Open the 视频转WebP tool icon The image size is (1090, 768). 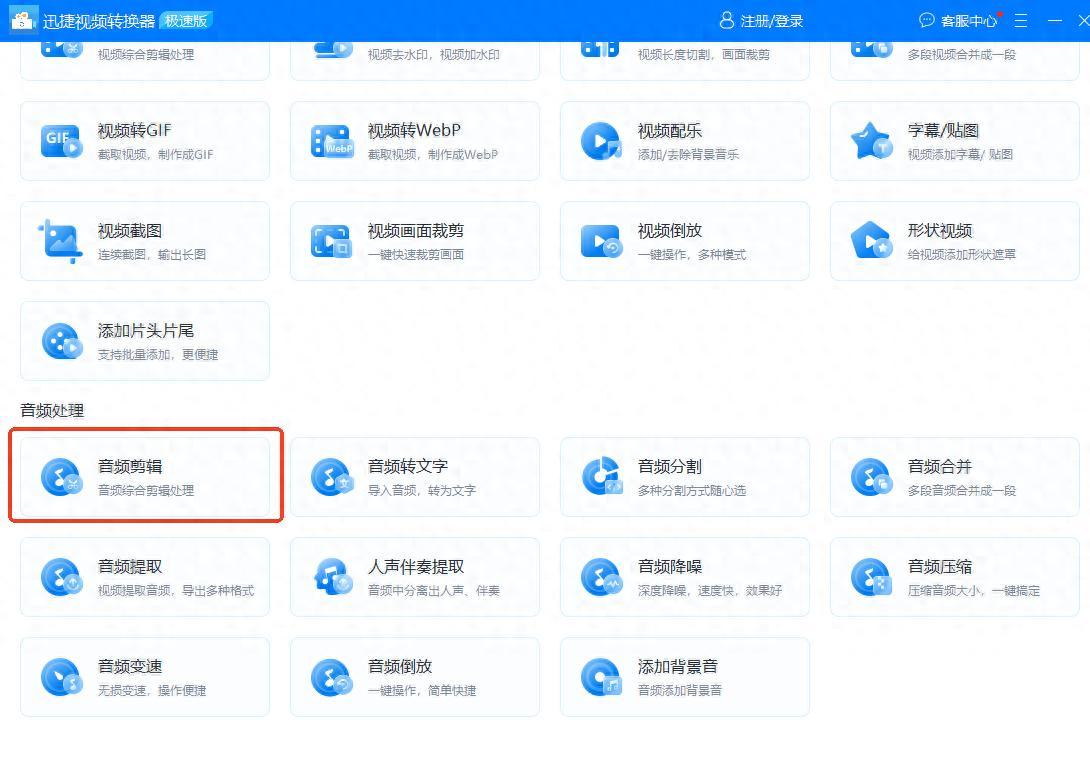click(331, 141)
